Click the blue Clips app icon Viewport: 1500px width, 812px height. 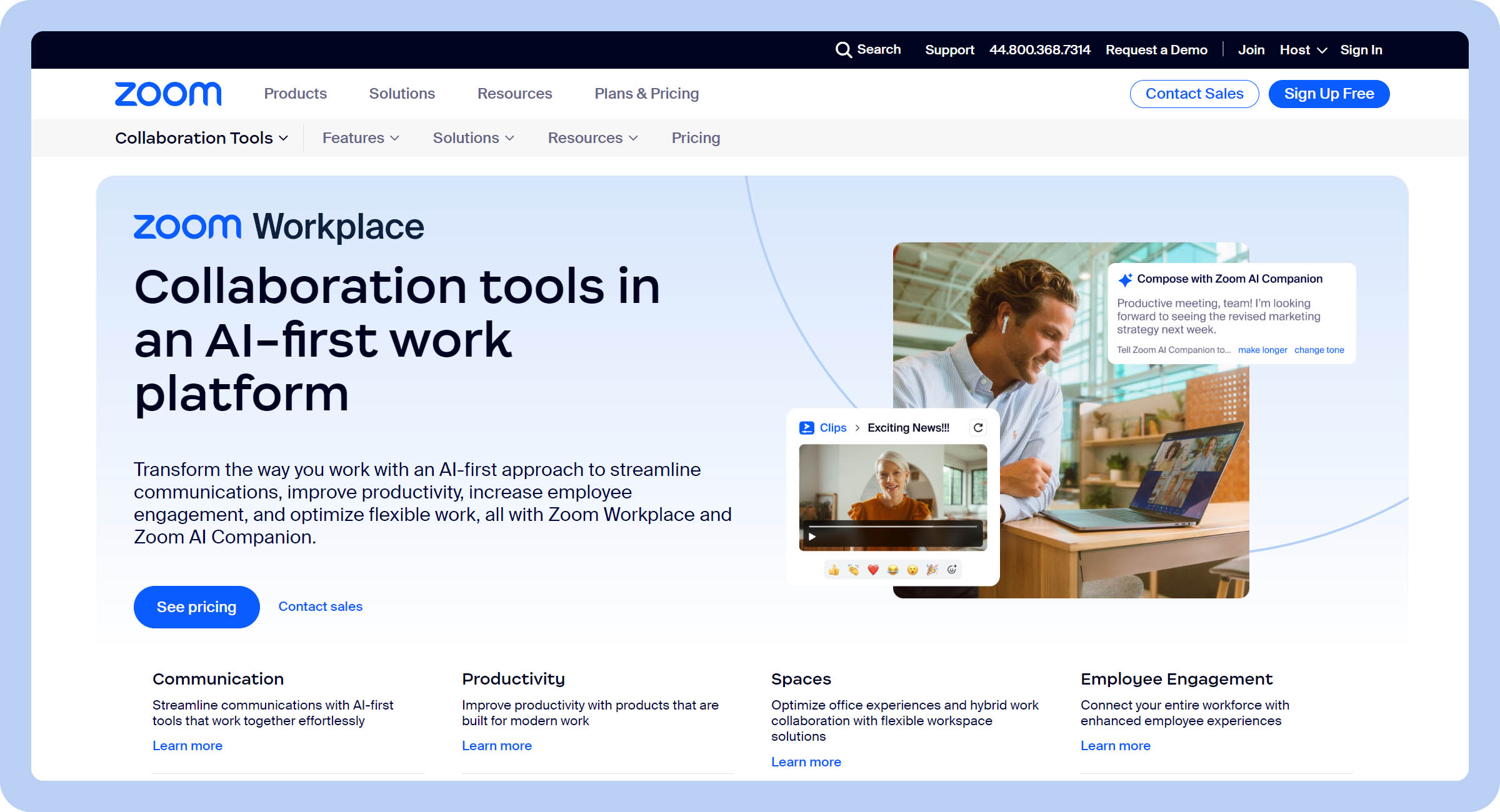point(806,428)
